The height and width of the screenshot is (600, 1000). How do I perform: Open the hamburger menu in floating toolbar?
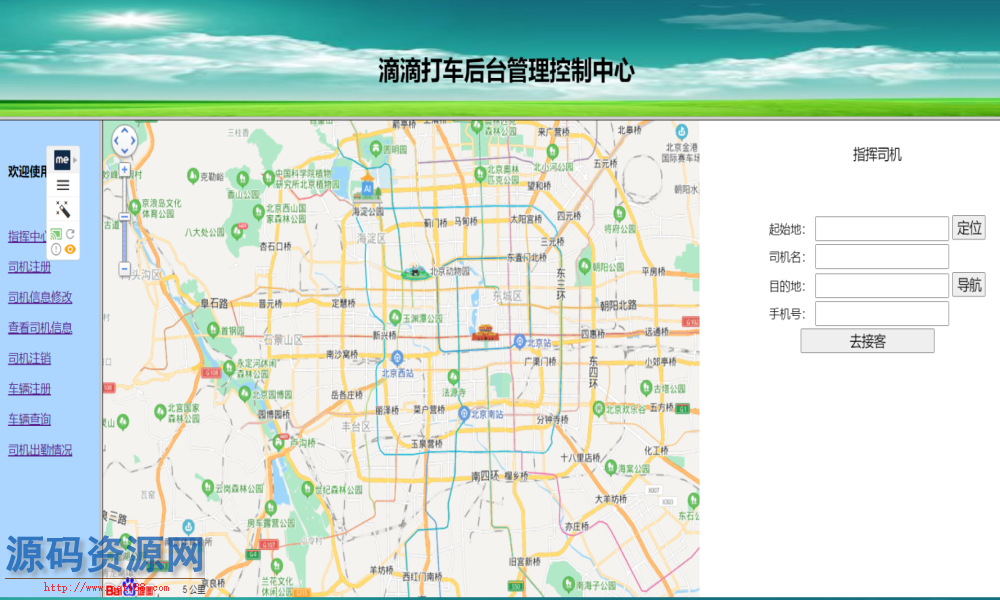[x=62, y=185]
